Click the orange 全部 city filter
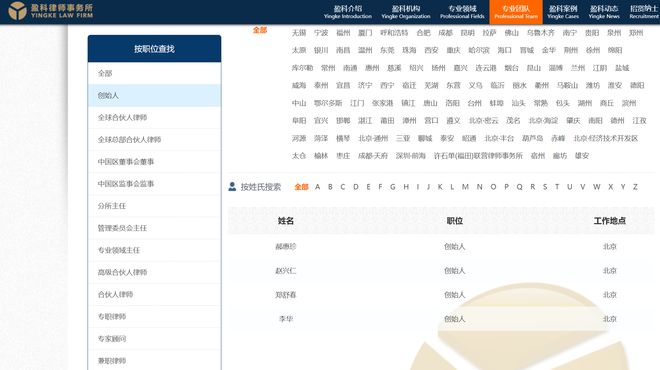The height and width of the screenshot is (370, 660). click(x=260, y=30)
